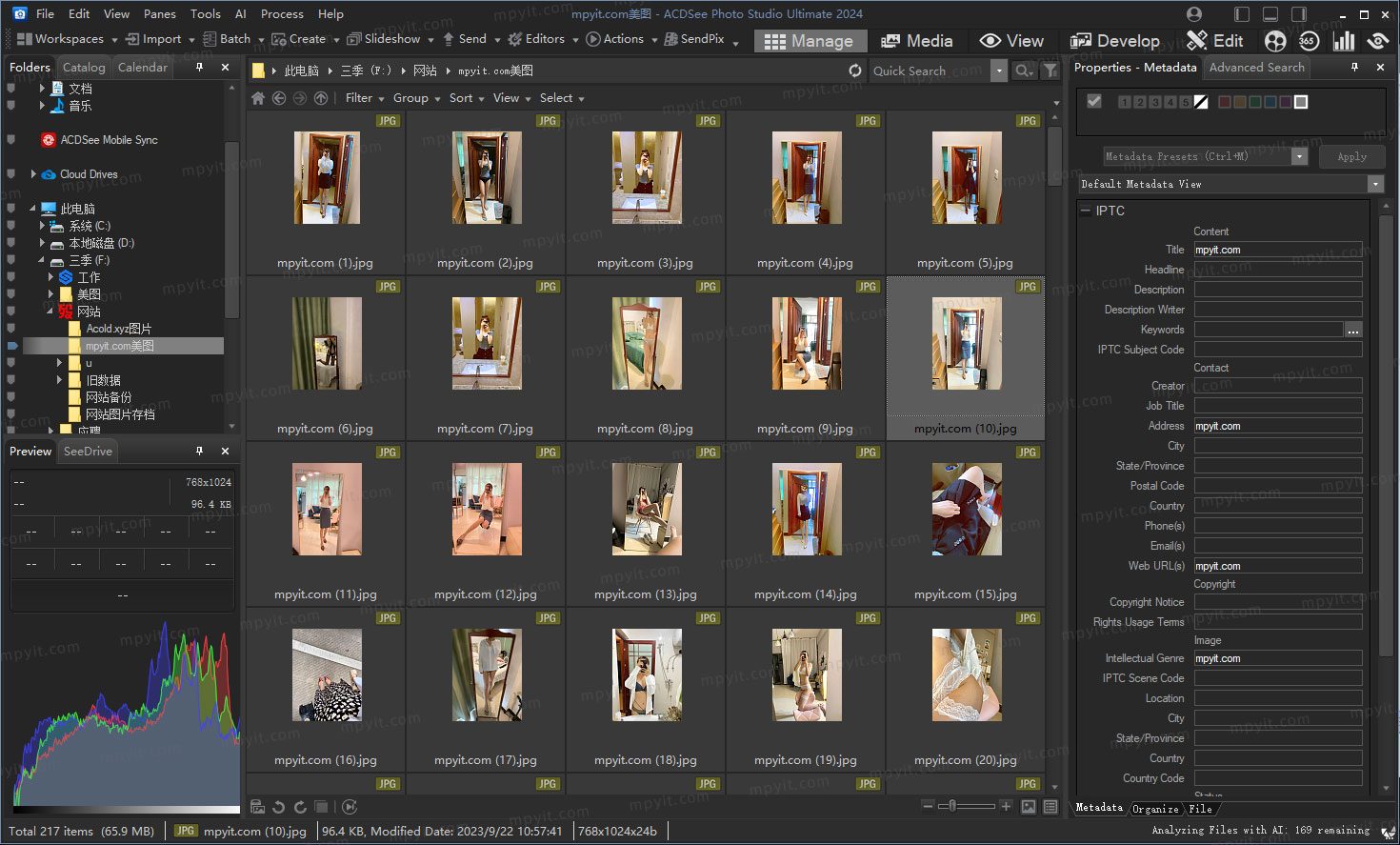Viewport: 1400px width, 845px height.
Task: Click the auto advance icon
Action: pyautogui.click(x=350, y=807)
